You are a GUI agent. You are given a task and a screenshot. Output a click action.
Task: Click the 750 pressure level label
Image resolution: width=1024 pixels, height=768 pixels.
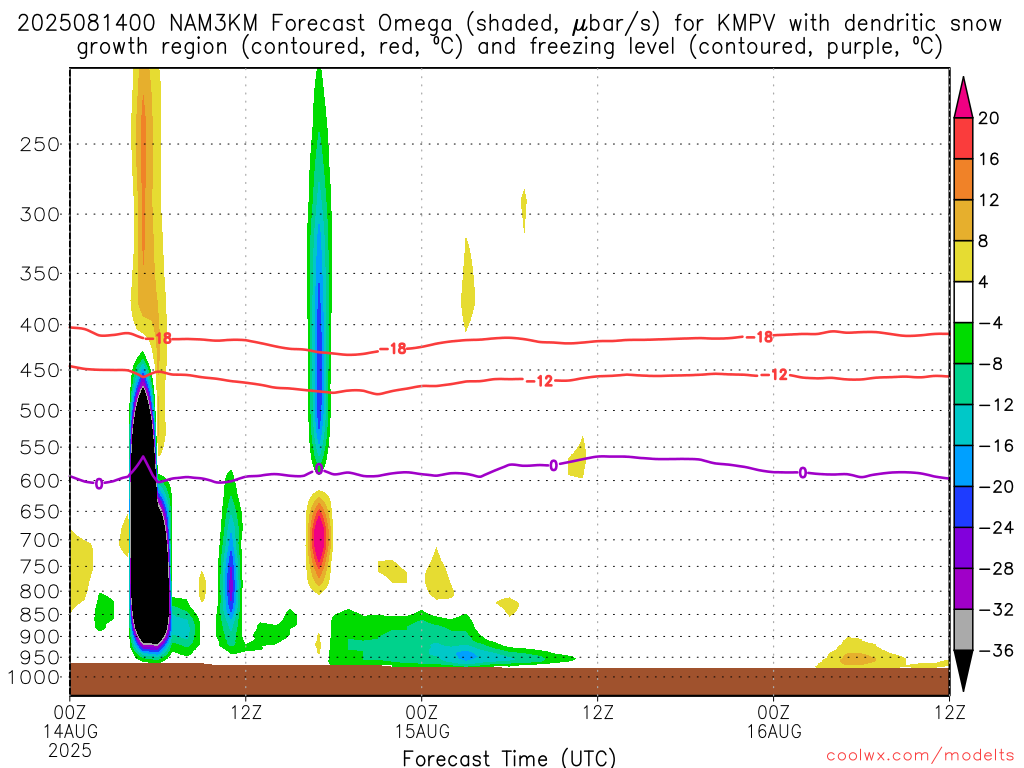click(40, 567)
